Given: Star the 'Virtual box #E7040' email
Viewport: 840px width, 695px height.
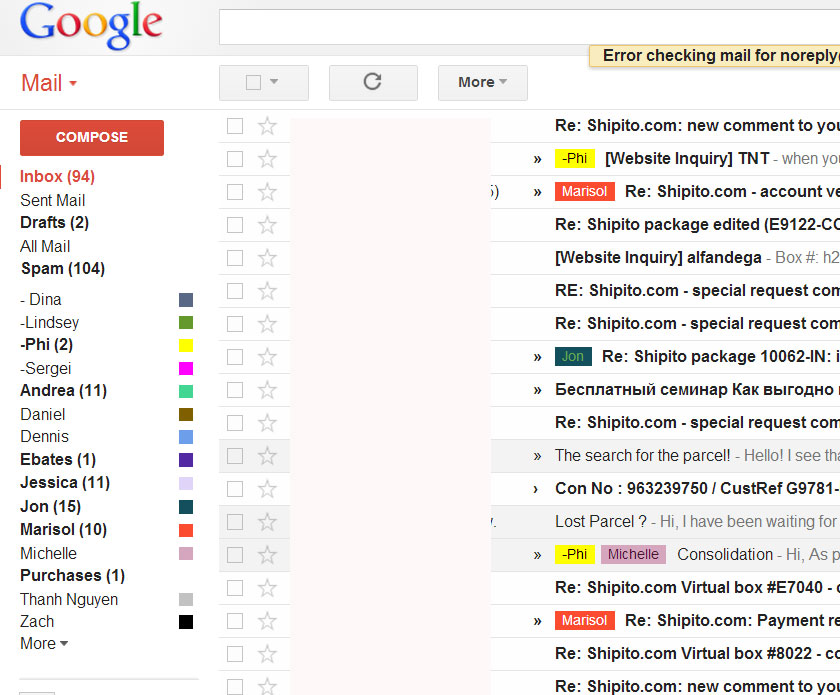Looking at the screenshot, I should (x=267, y=588).
